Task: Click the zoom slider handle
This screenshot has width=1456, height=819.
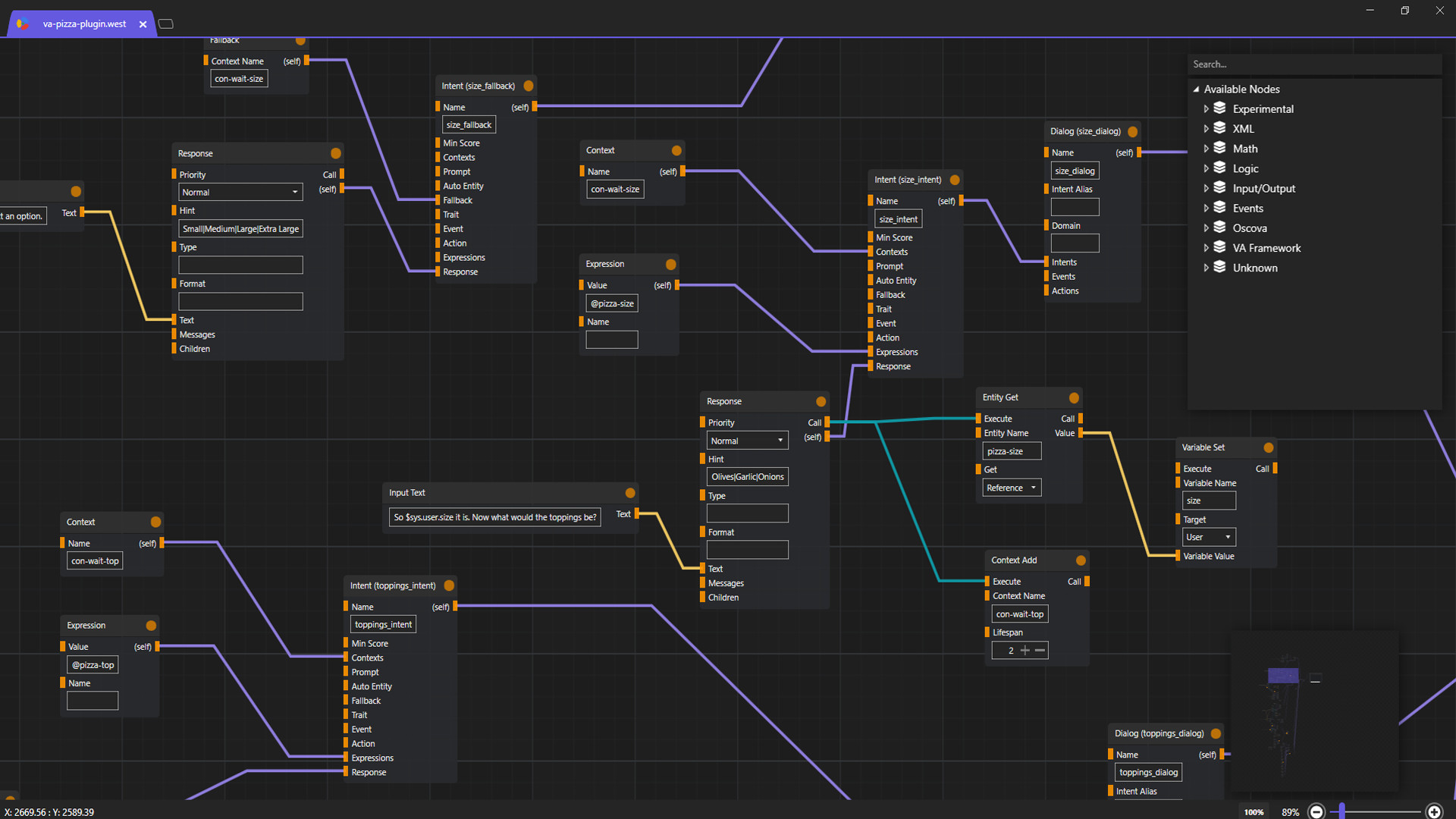Action: pyautogui.click(x=1341, y=811)
